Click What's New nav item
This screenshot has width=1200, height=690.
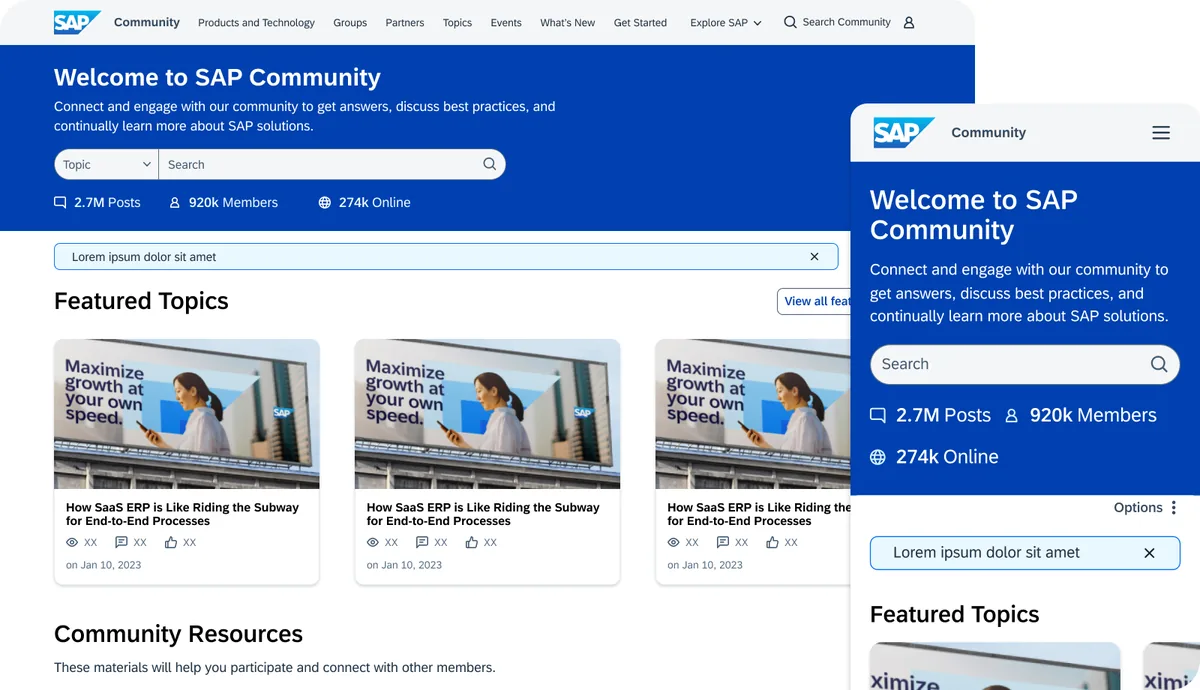pos(567,22)
